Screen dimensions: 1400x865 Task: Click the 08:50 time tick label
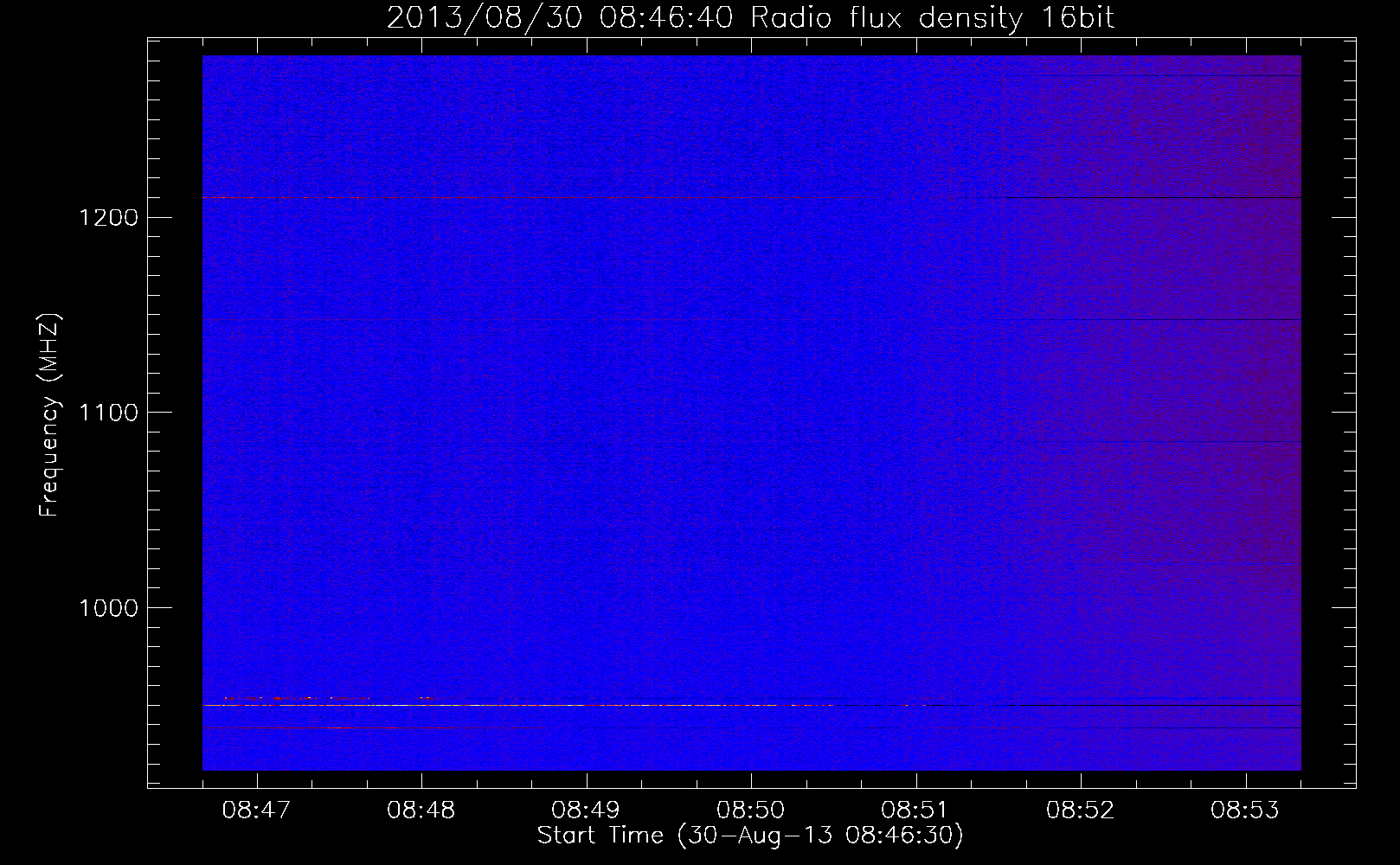tap(751, 811)
